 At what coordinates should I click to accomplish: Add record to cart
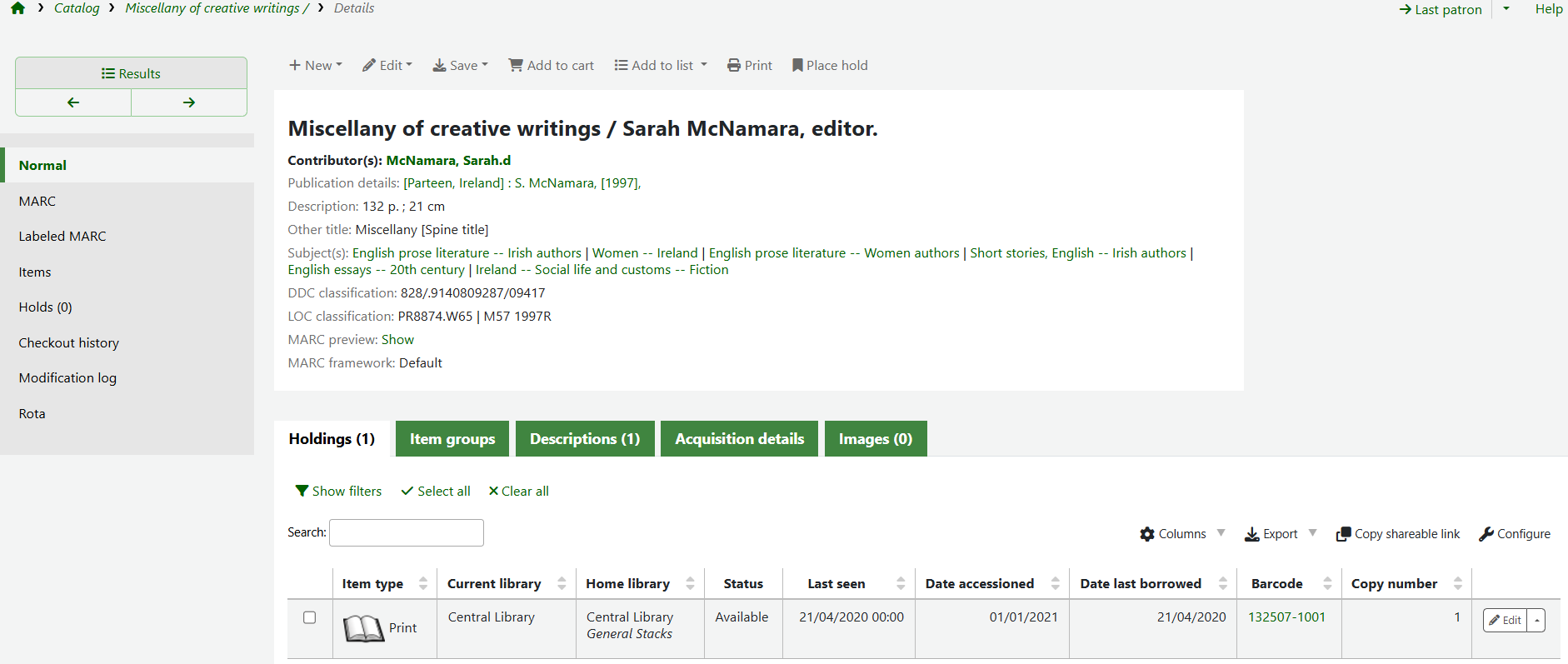[552, 65]
